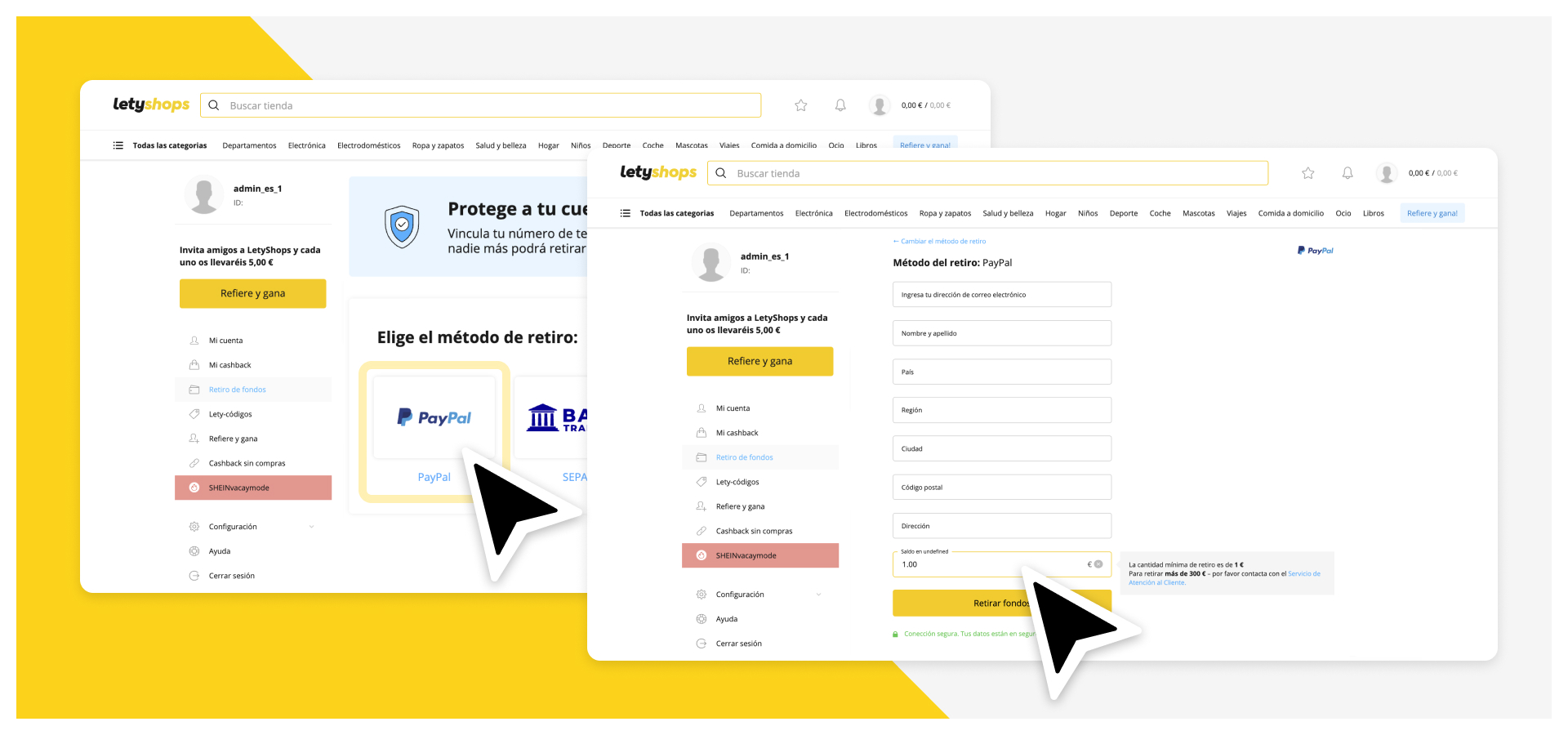This screenshot has height=735, width=1568.
Task: Click the user avatar in front window header
Action: pyautogui.click(x=1386, y=173)
